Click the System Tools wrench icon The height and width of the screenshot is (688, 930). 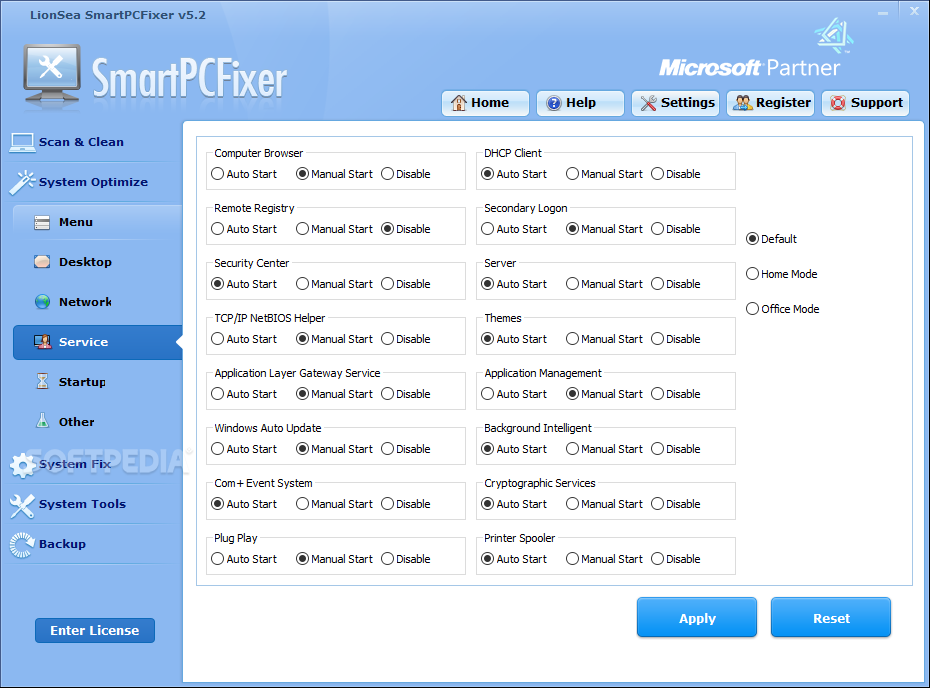(x=22, y=505)
